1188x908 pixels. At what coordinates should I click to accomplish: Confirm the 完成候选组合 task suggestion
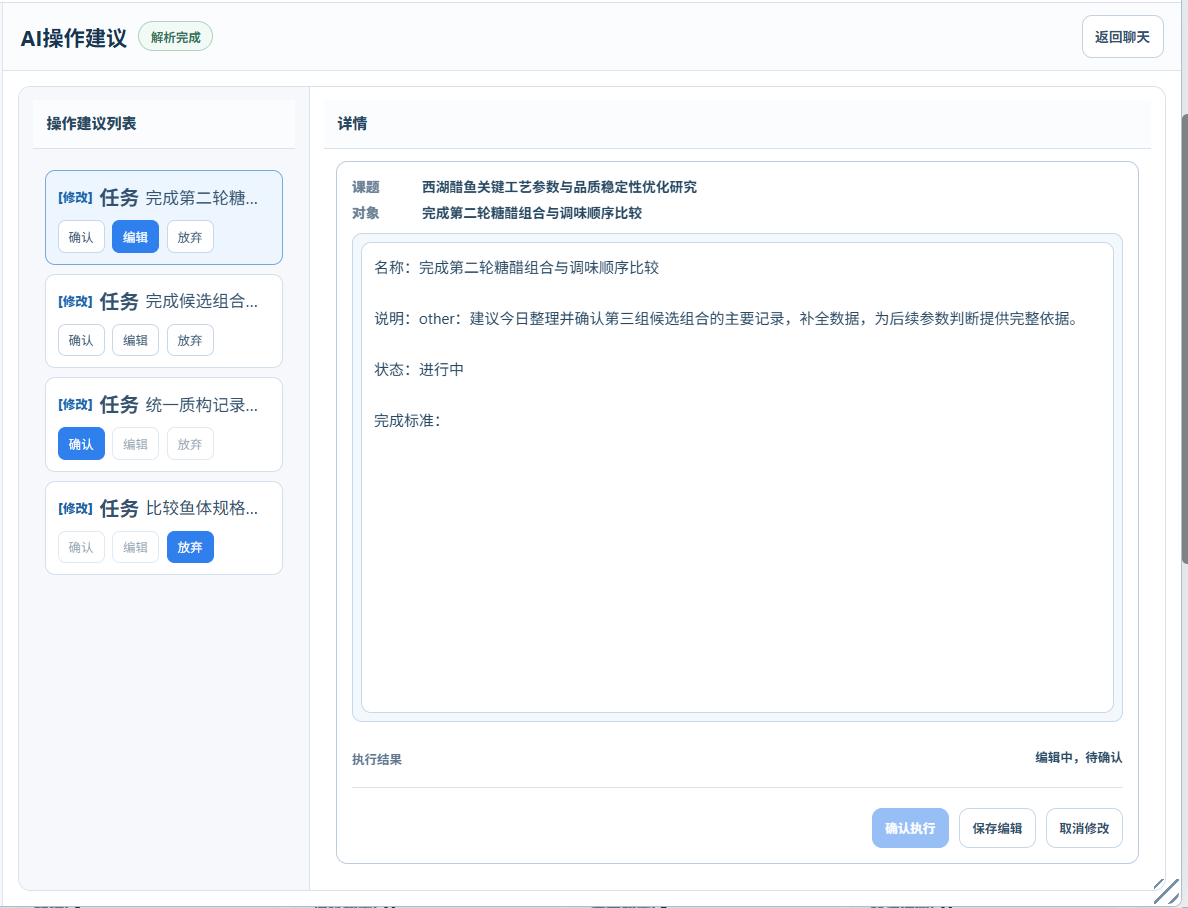click(x=81, y=340)
